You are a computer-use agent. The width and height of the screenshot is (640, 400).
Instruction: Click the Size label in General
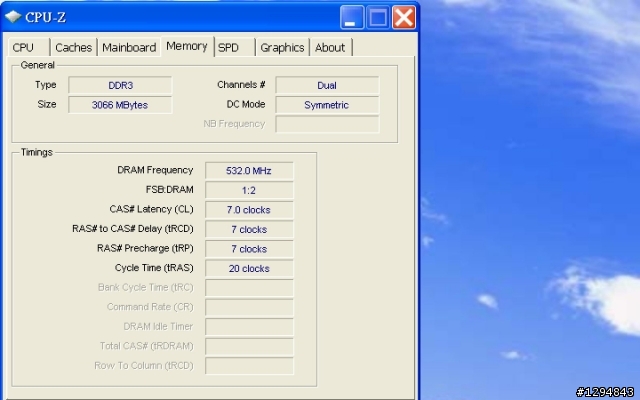click(x=47, y=104)
